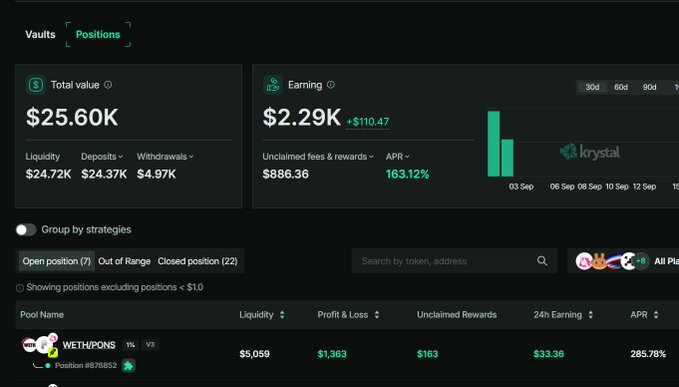Select the Positions tab

(98, 35)
